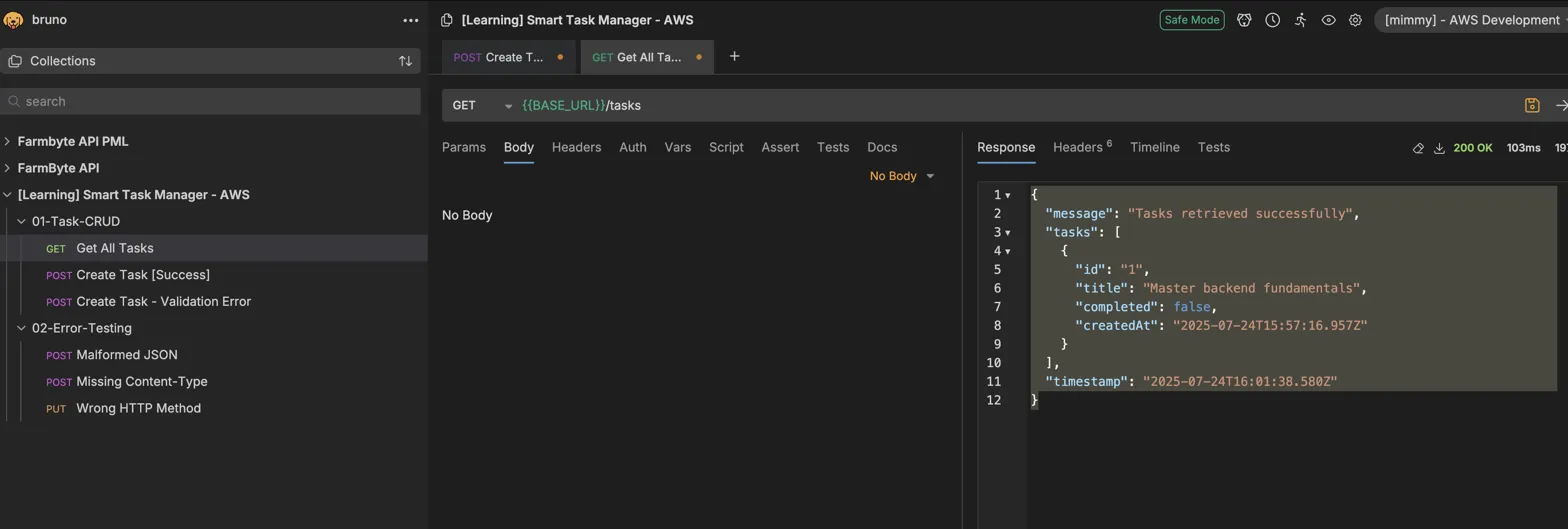Viewport: 1568px width, 529px height.
Task: Click the search magnifier icon
Action: click(x=15, y=101)
